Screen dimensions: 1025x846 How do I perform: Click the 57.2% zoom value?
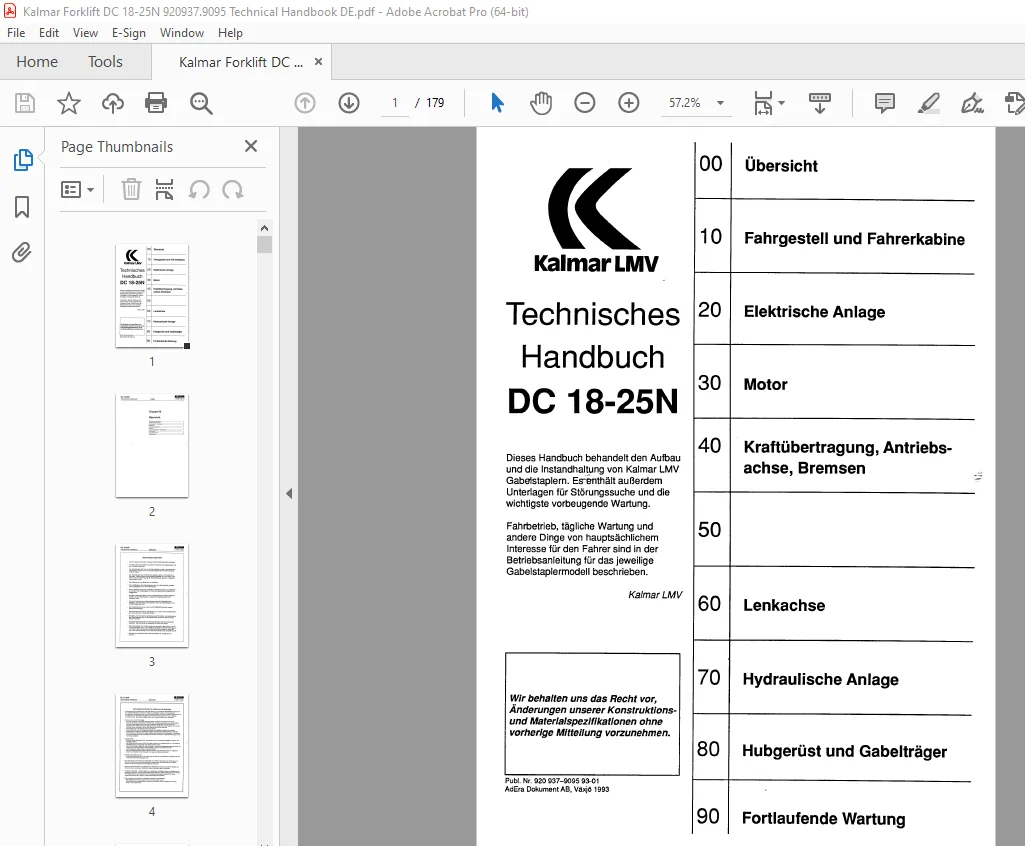click(684, 103)
